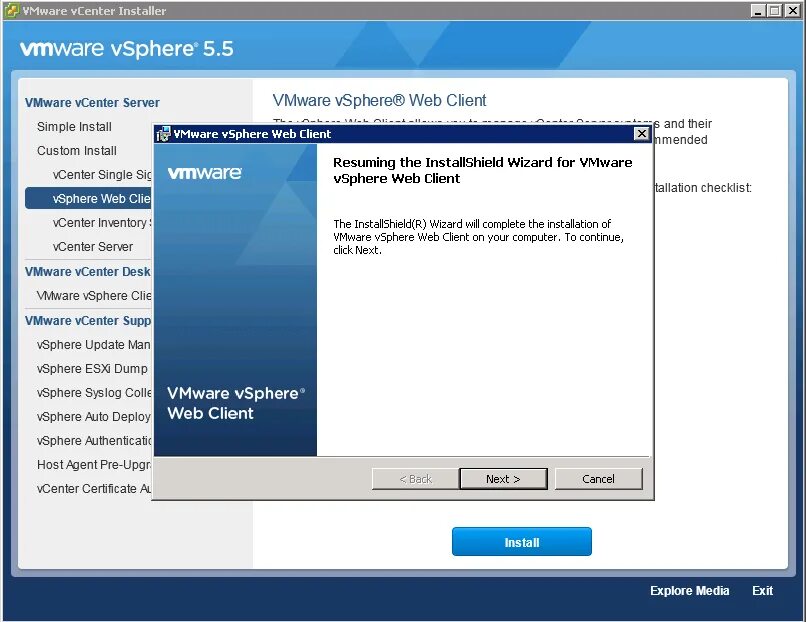The image size is (806, 622).
Task: Select vCenter Single Sign-On item
Action: [102, 175]
